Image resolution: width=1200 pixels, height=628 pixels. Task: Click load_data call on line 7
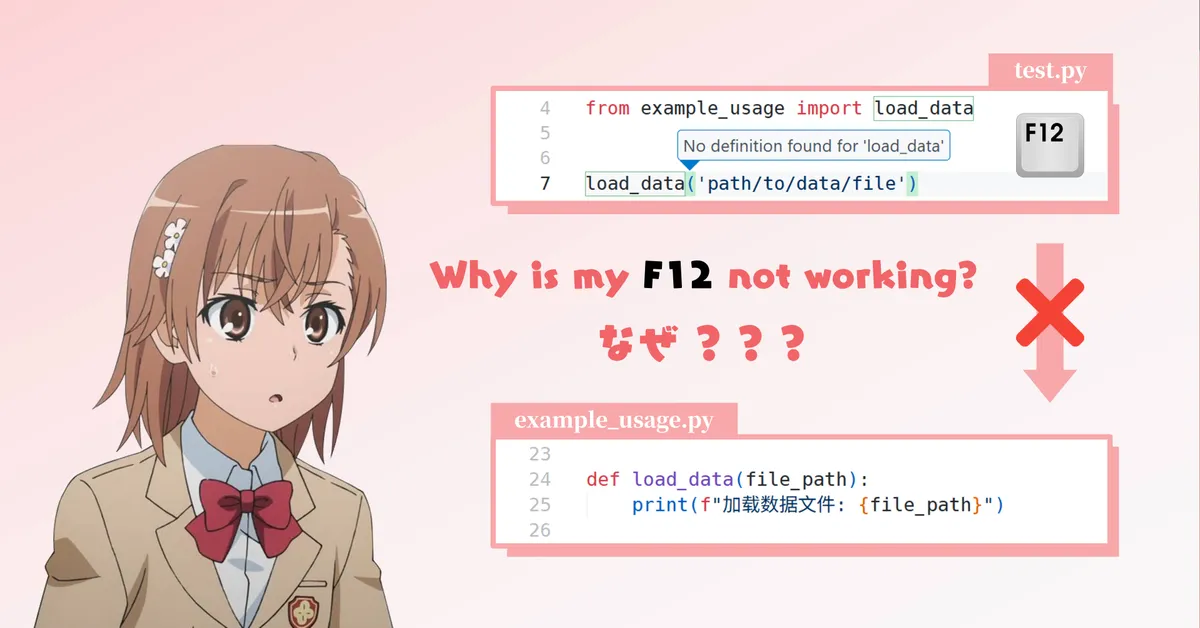click(635, 184)
